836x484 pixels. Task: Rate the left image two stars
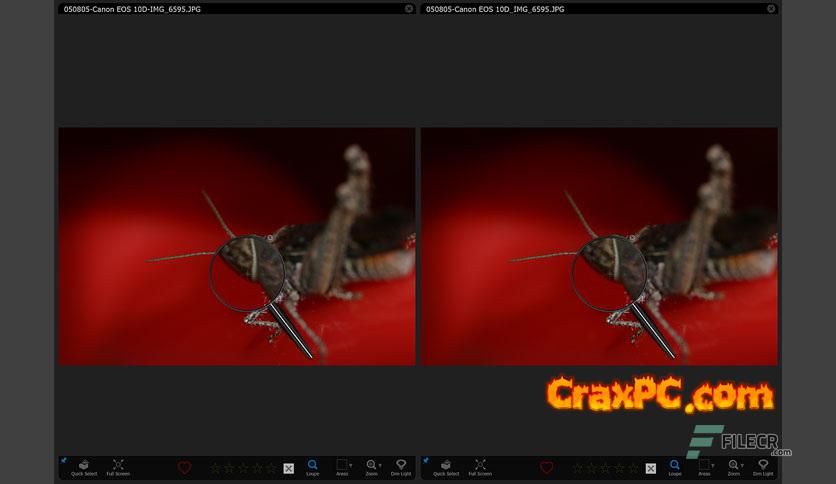point(229,469)
